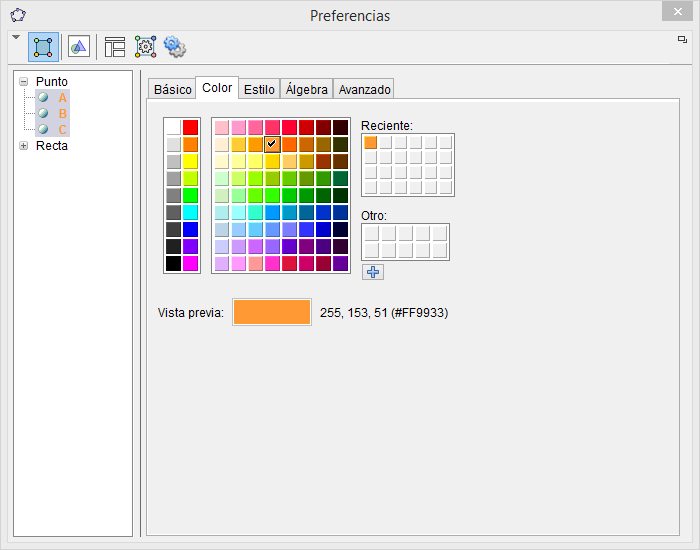Pick orange in the primary color column
This screenshot has height=550, width=700.
click(191, 144)
